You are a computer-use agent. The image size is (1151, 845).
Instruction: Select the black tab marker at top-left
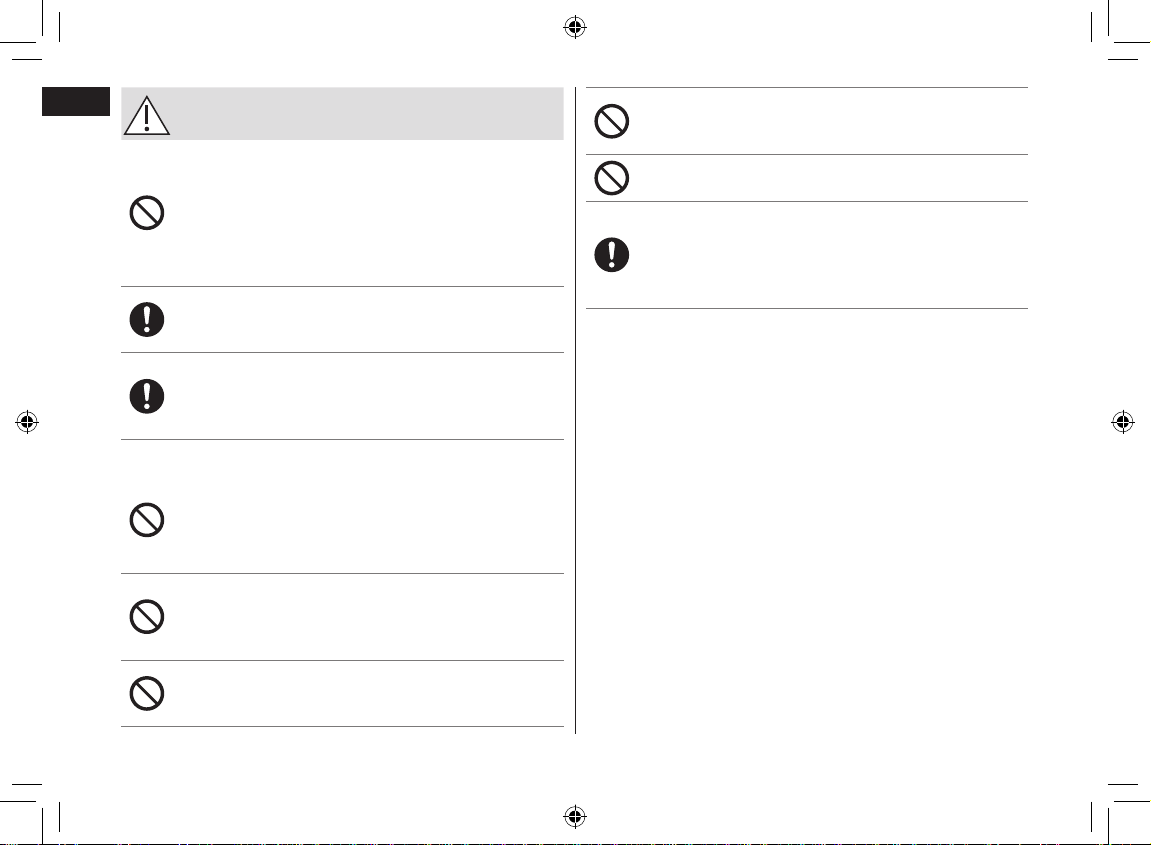click(76, 101)
